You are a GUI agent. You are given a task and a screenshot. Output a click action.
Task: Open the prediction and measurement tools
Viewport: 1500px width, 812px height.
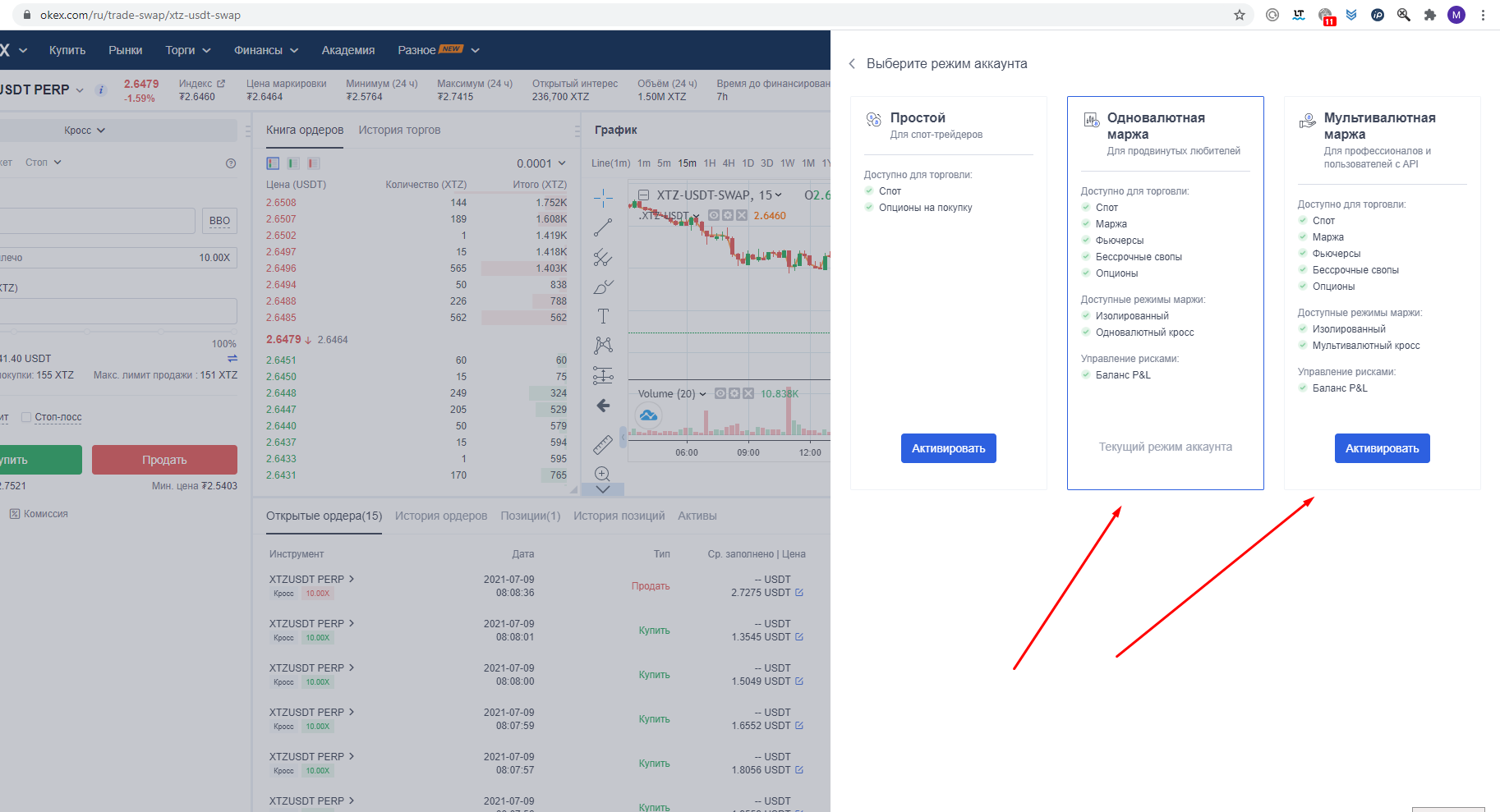[603, 376]
